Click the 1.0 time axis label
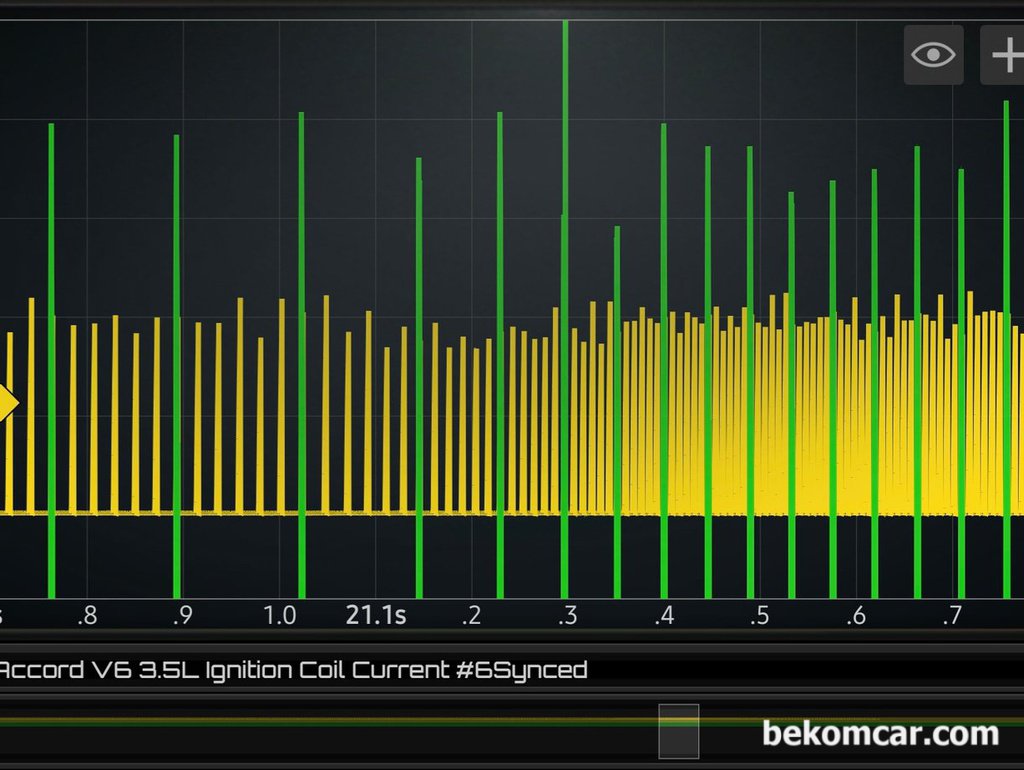Screen dimensions: 1024x770 (280, 615)
